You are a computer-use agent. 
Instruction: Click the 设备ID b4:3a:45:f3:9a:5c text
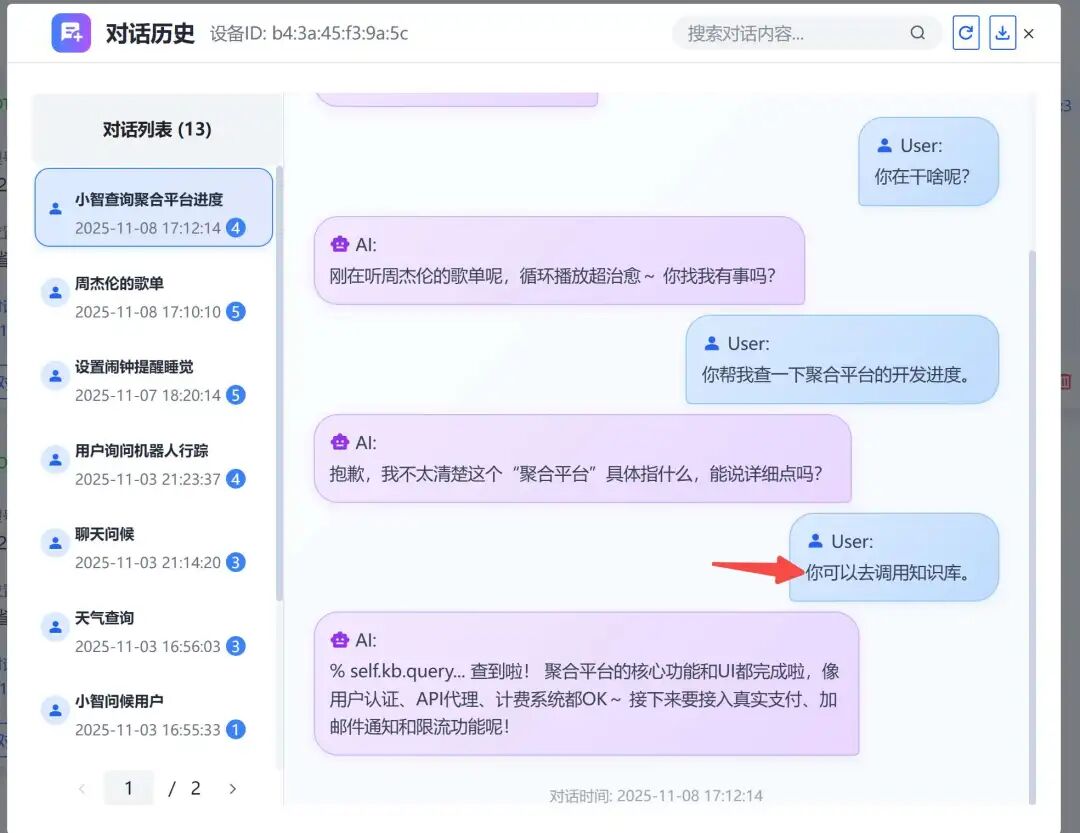pyautogui.click(x=309, y=33)
